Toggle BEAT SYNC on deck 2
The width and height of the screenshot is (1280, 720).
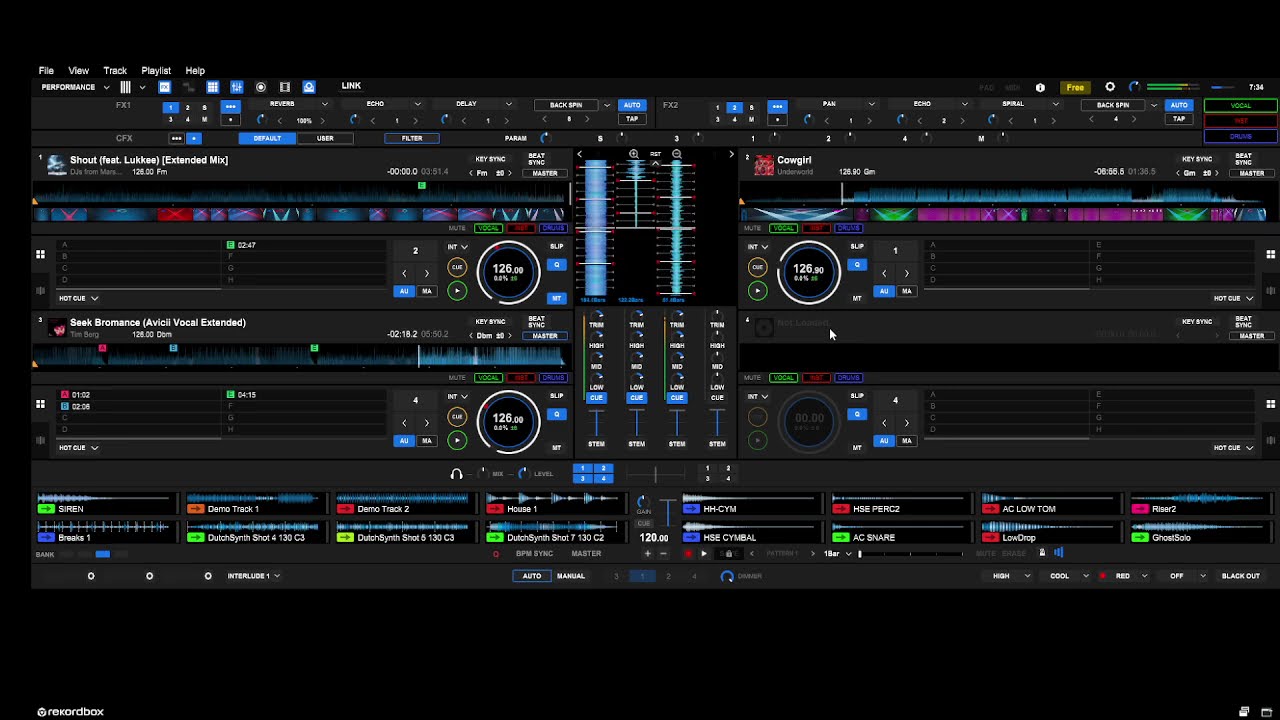[1244, 159]
